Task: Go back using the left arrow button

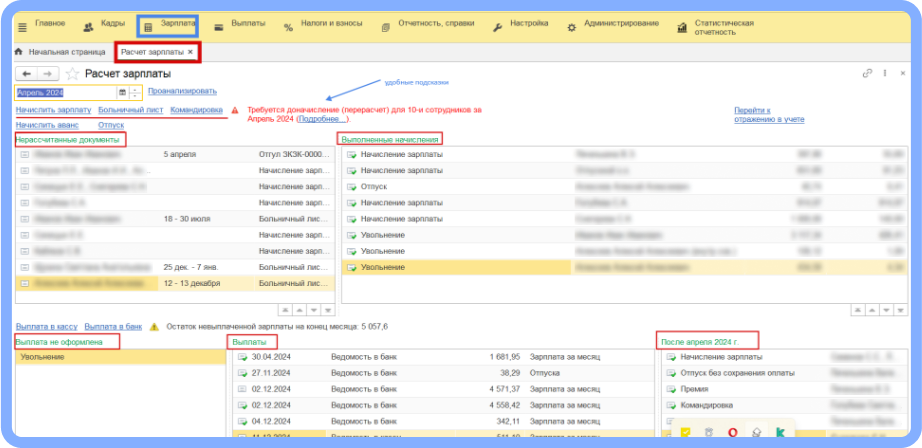Action: (27, 74)
